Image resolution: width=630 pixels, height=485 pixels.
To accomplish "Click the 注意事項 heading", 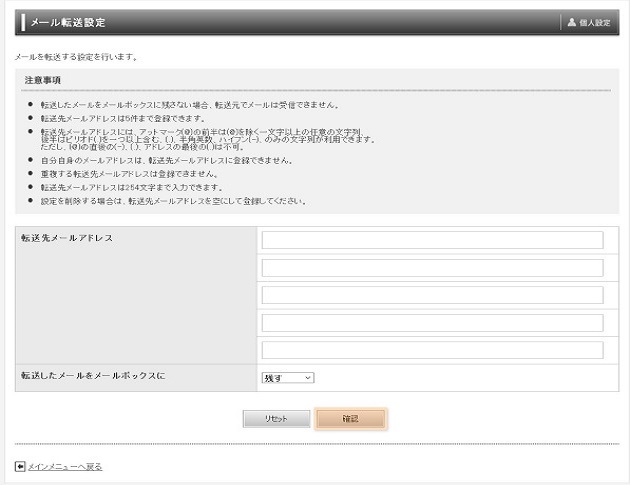I will (43, 80).
